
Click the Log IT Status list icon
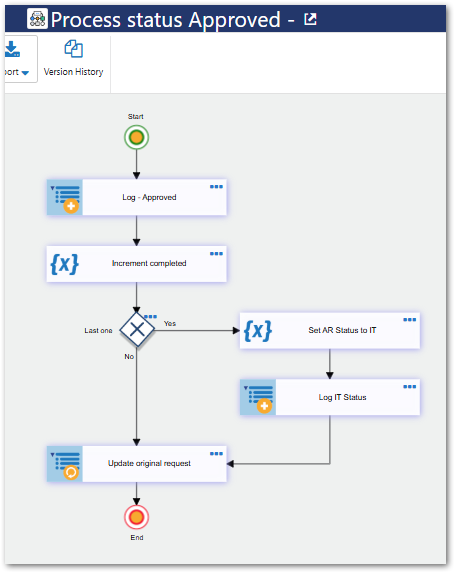point(258,397)
